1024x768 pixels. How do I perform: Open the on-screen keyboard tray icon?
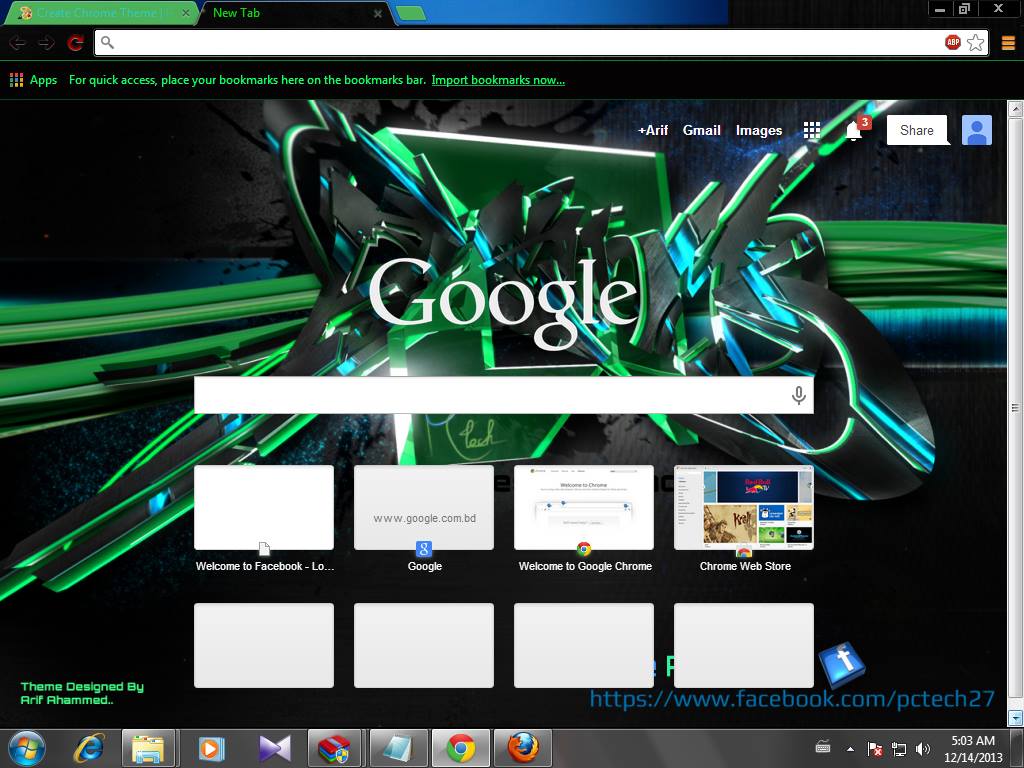point(823,747)
